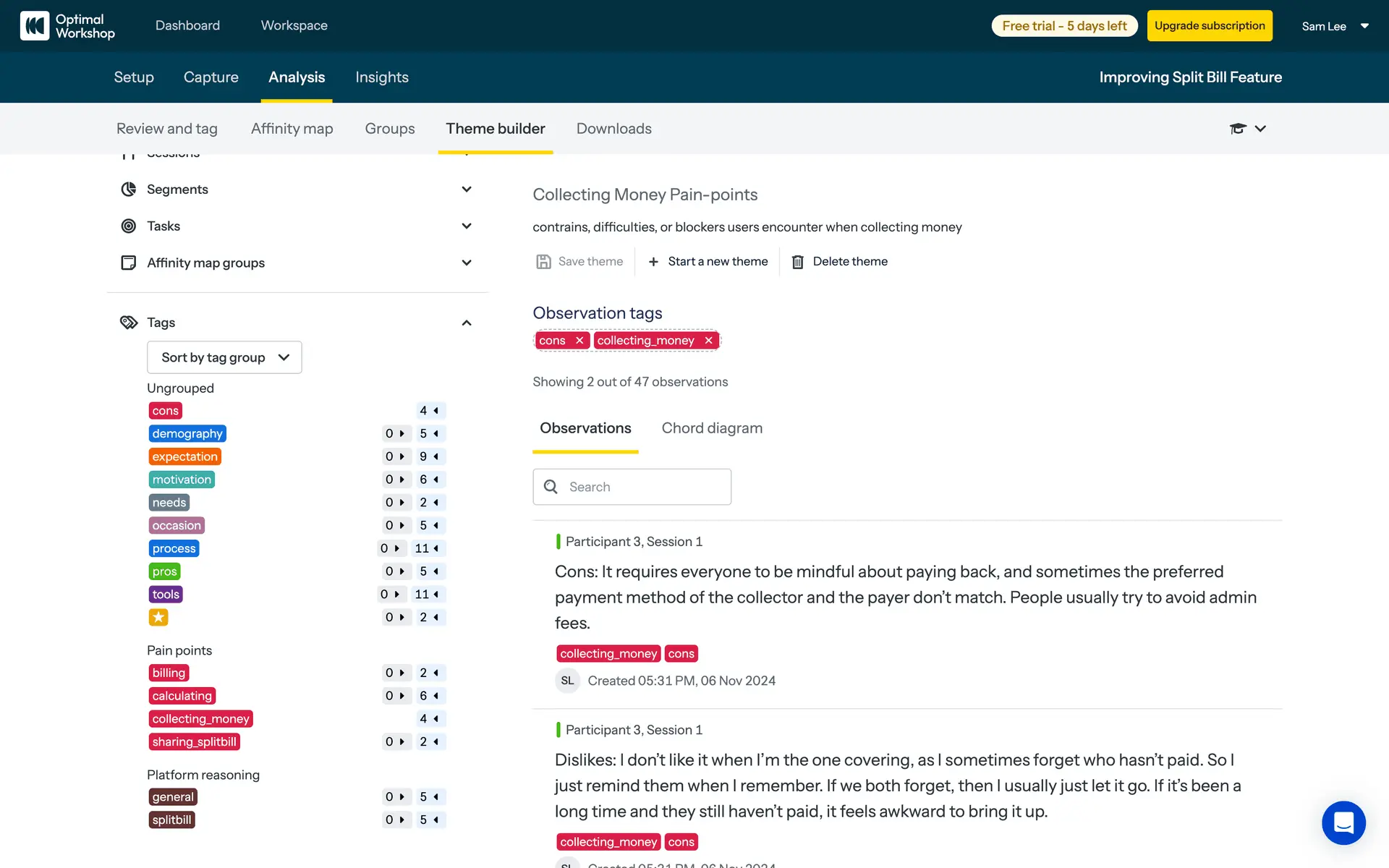
Task: Exclude the process tag using left arrow
Action: pyautogui.click(x=436, y=548)
